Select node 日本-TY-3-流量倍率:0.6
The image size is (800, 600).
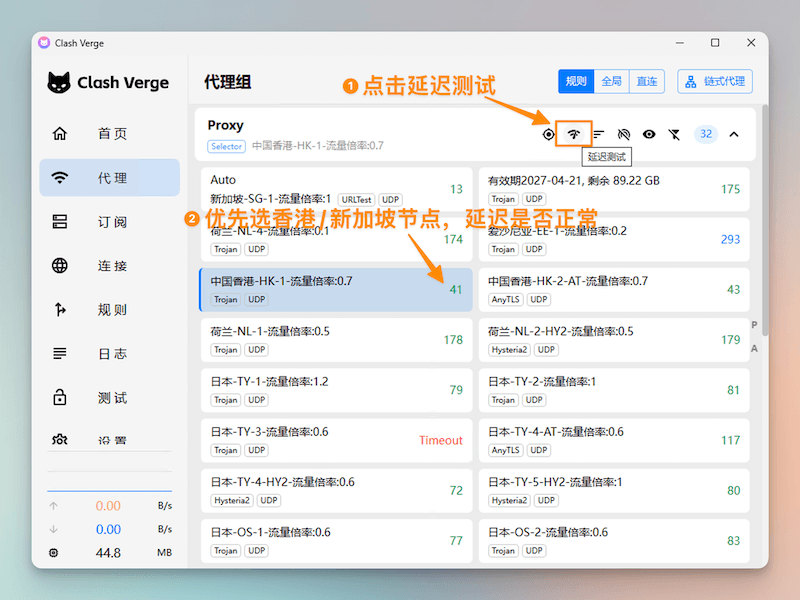336,440
